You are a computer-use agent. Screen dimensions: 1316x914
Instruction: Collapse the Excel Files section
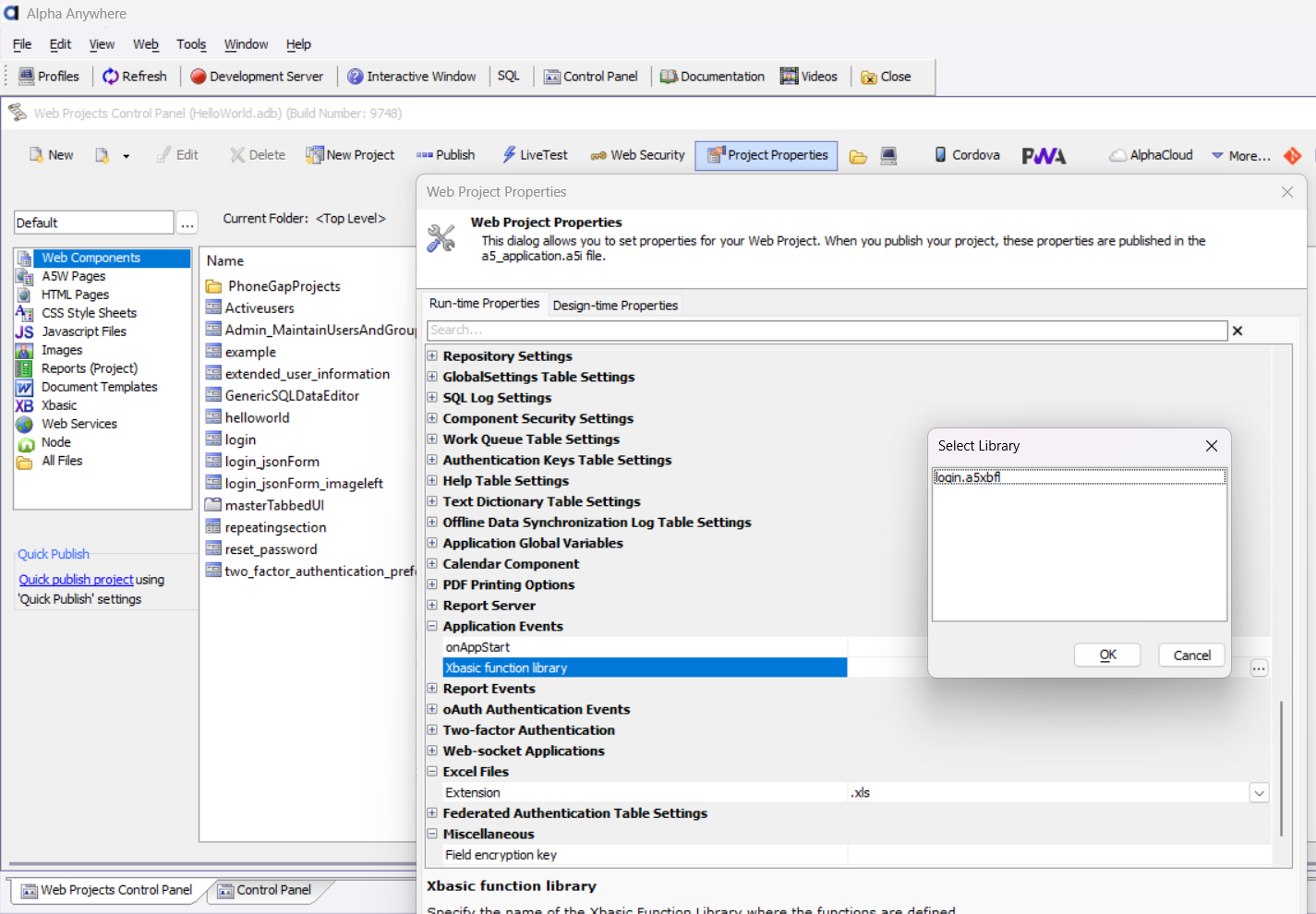coord(432,772)
